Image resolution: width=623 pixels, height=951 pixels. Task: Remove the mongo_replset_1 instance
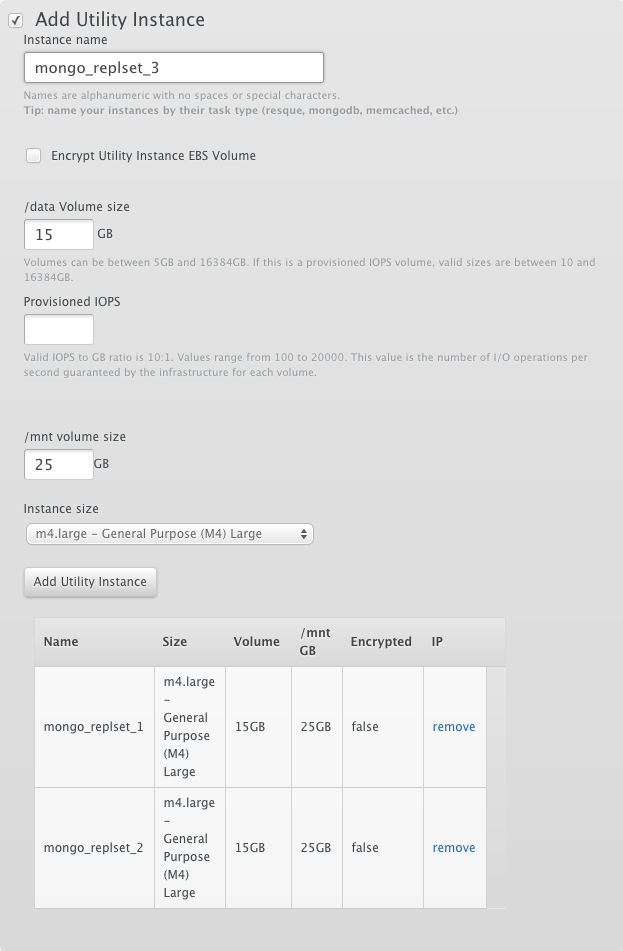(x=454, y=727)
